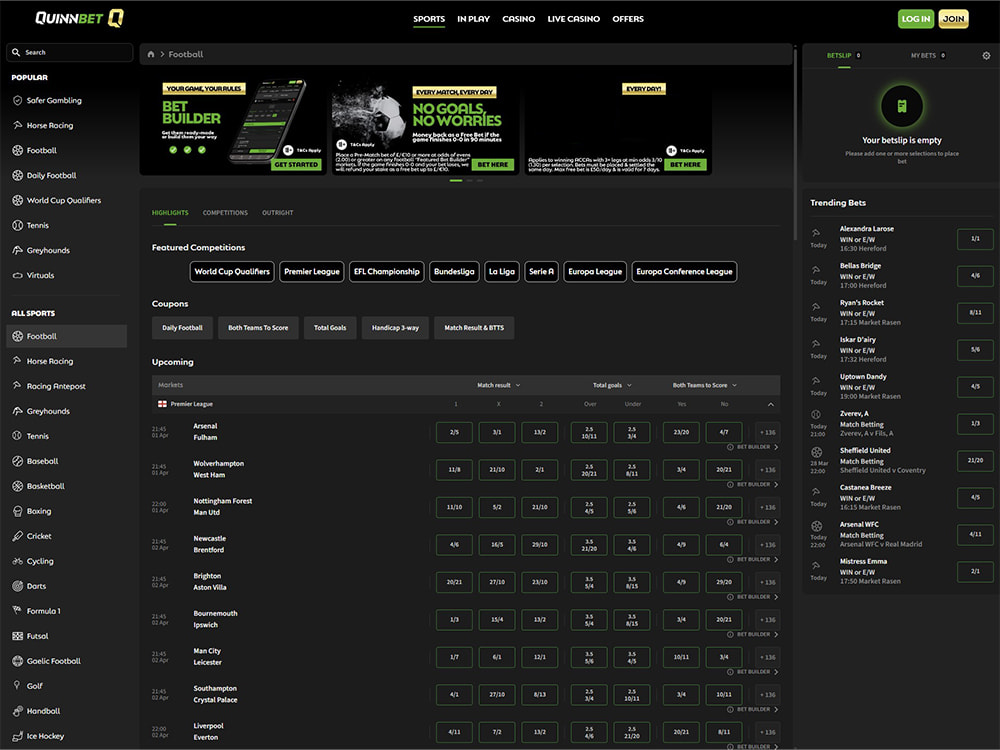Click Greyhounds icon under Popular
Viewport: 1000px width, 750px height.
(x=17, y=250)
